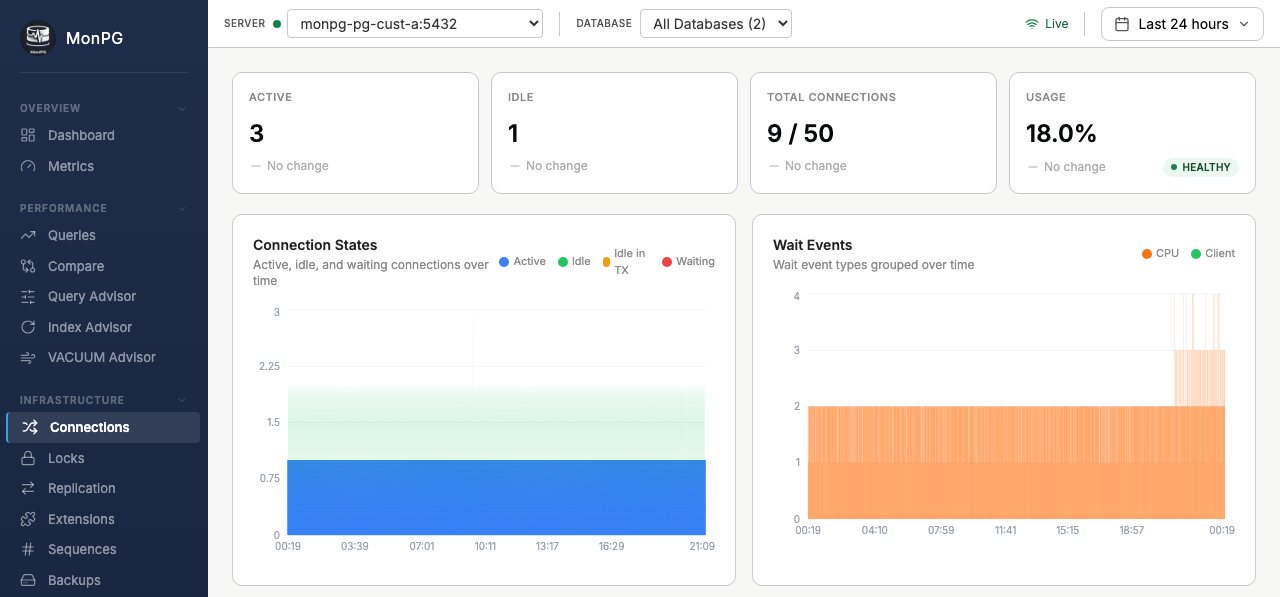Click the VACUUM Advisor wind icon
Image resolution: width=1280 pixels, height=597 pixels.
tap(28, 358)
